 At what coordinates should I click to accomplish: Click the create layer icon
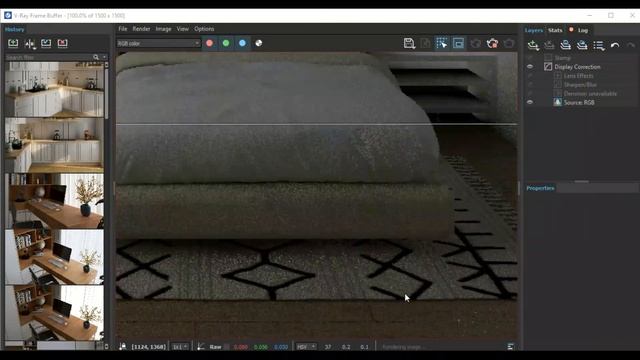(x=533, y=45)
